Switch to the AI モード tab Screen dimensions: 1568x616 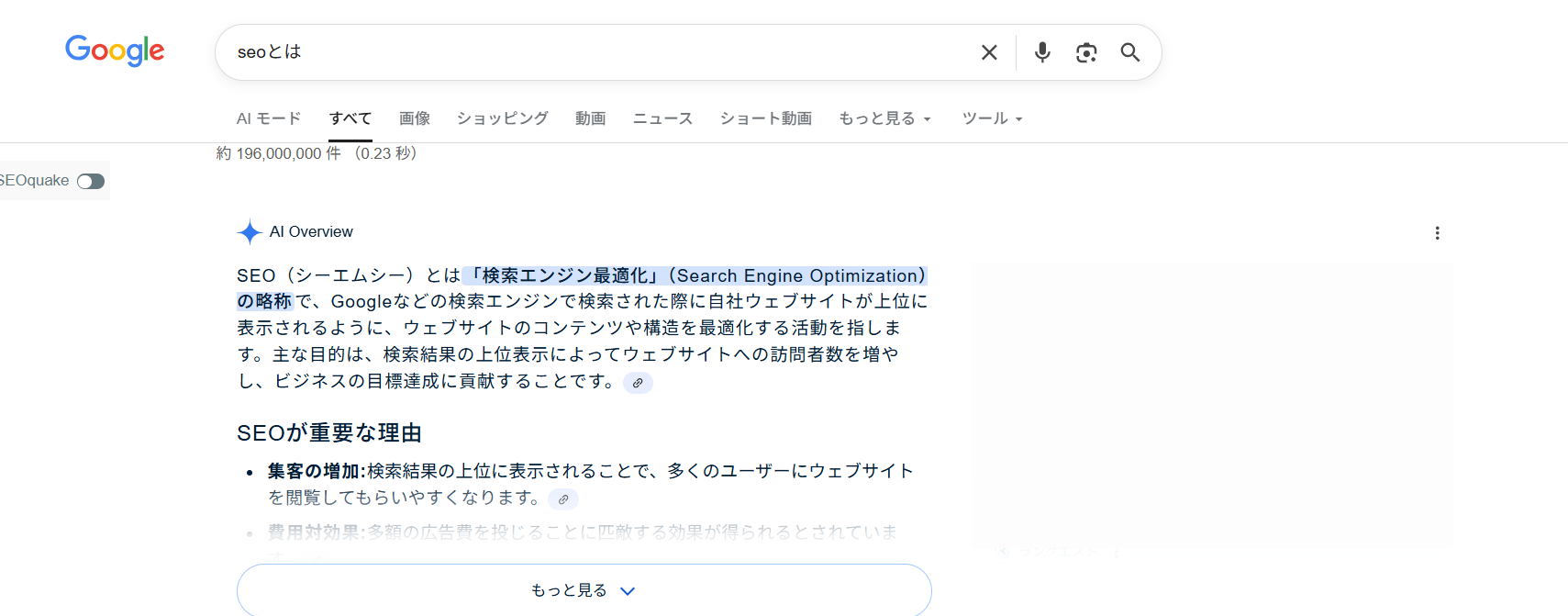268,118
